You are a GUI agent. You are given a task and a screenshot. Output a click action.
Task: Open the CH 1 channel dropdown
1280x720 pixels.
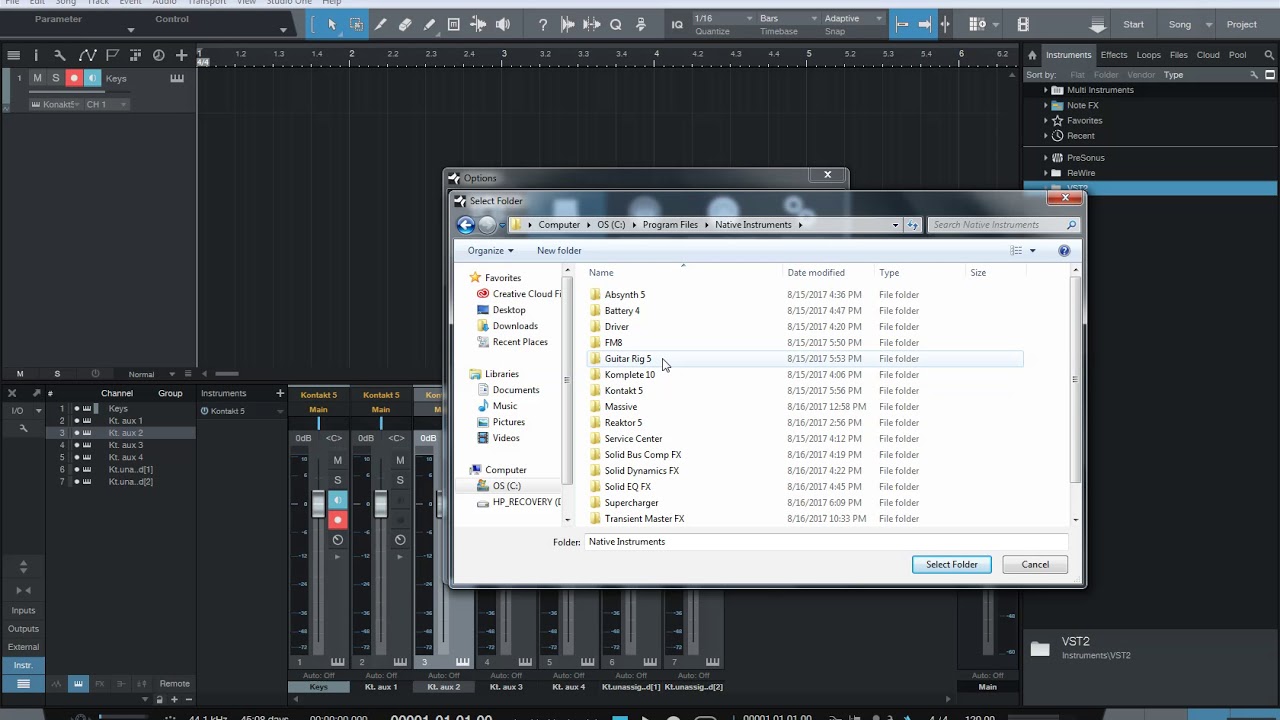106,104
